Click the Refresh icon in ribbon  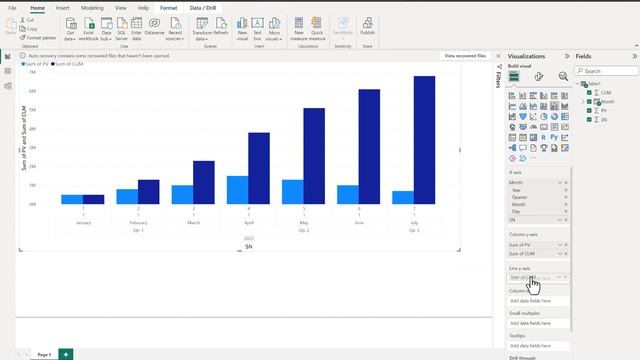click(220, 26)
